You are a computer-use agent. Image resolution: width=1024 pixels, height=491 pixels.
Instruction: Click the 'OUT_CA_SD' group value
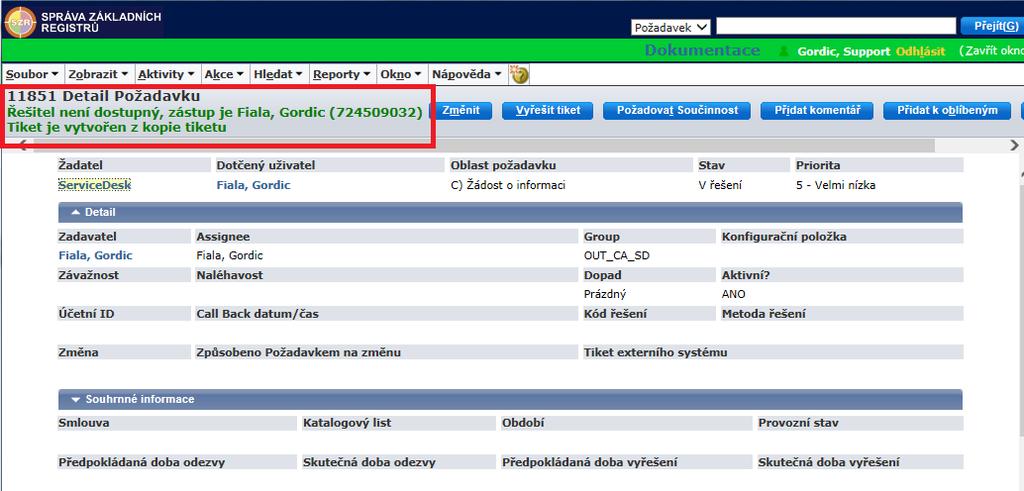[x=616, y=255]
